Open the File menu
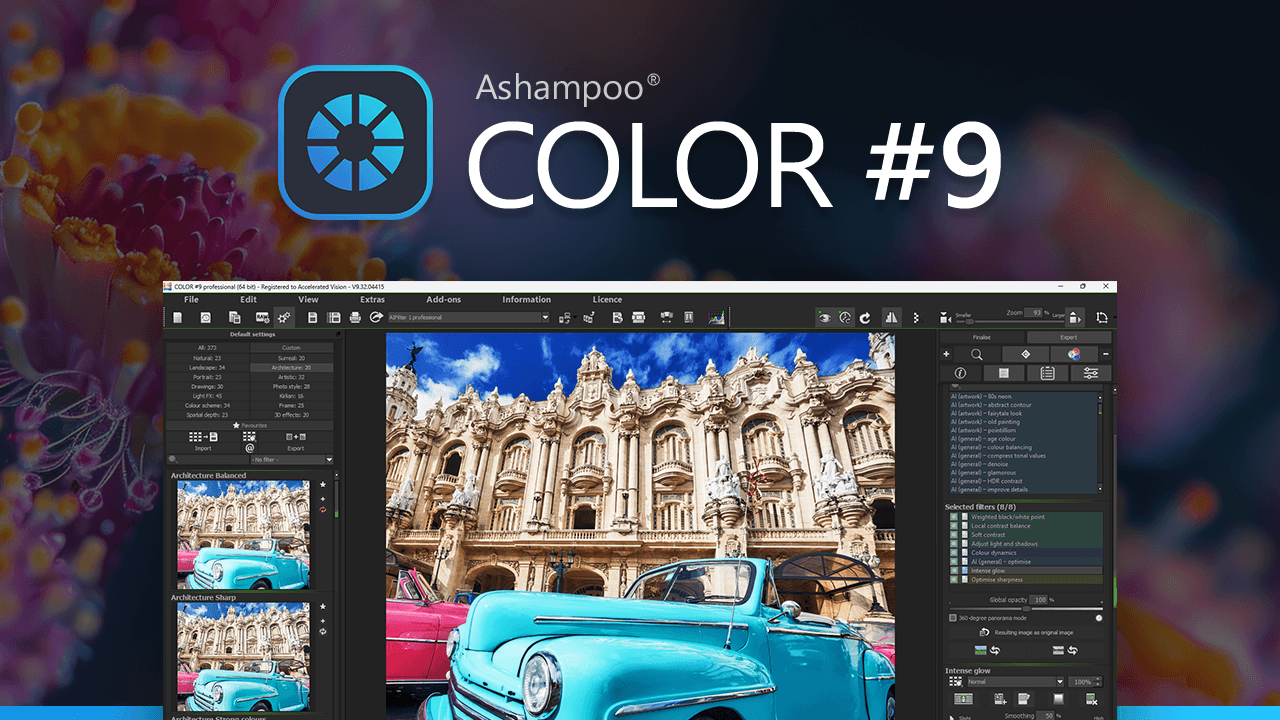1280x720 pixels. 191,300
